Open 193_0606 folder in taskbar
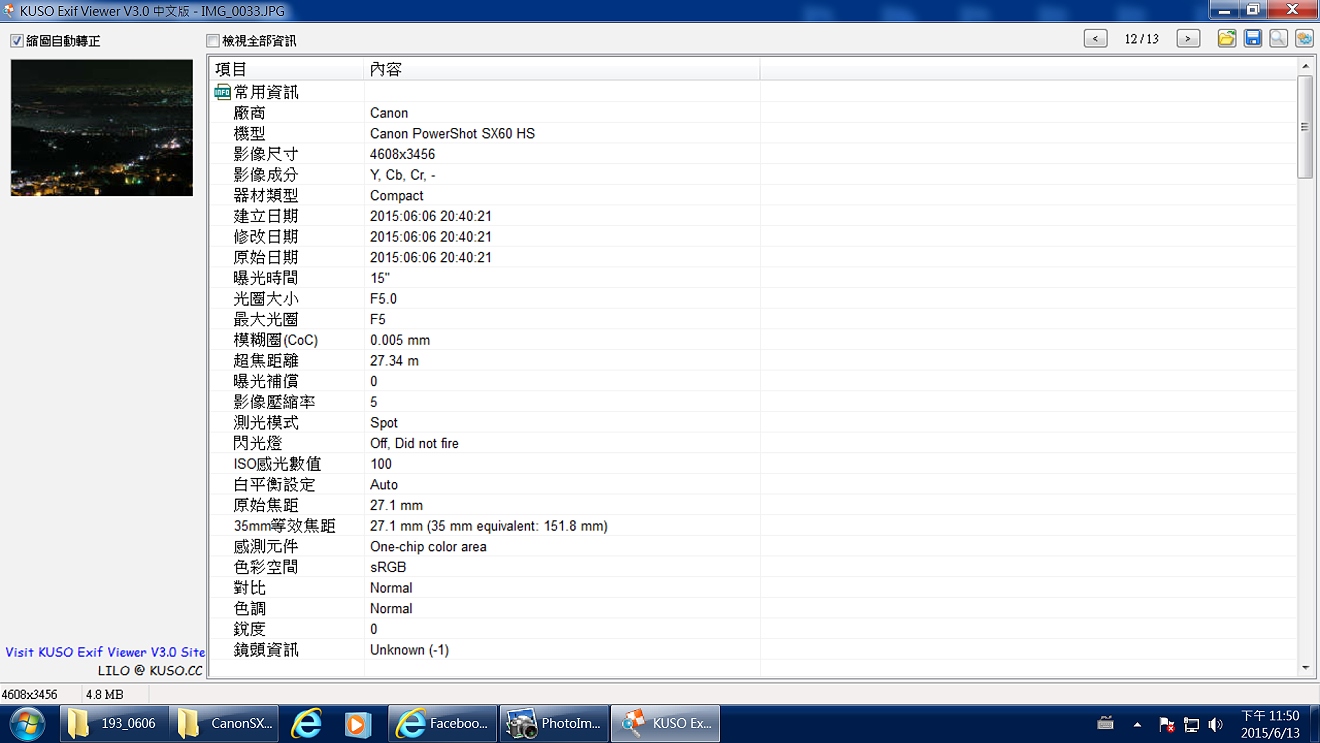 point(113,723)
